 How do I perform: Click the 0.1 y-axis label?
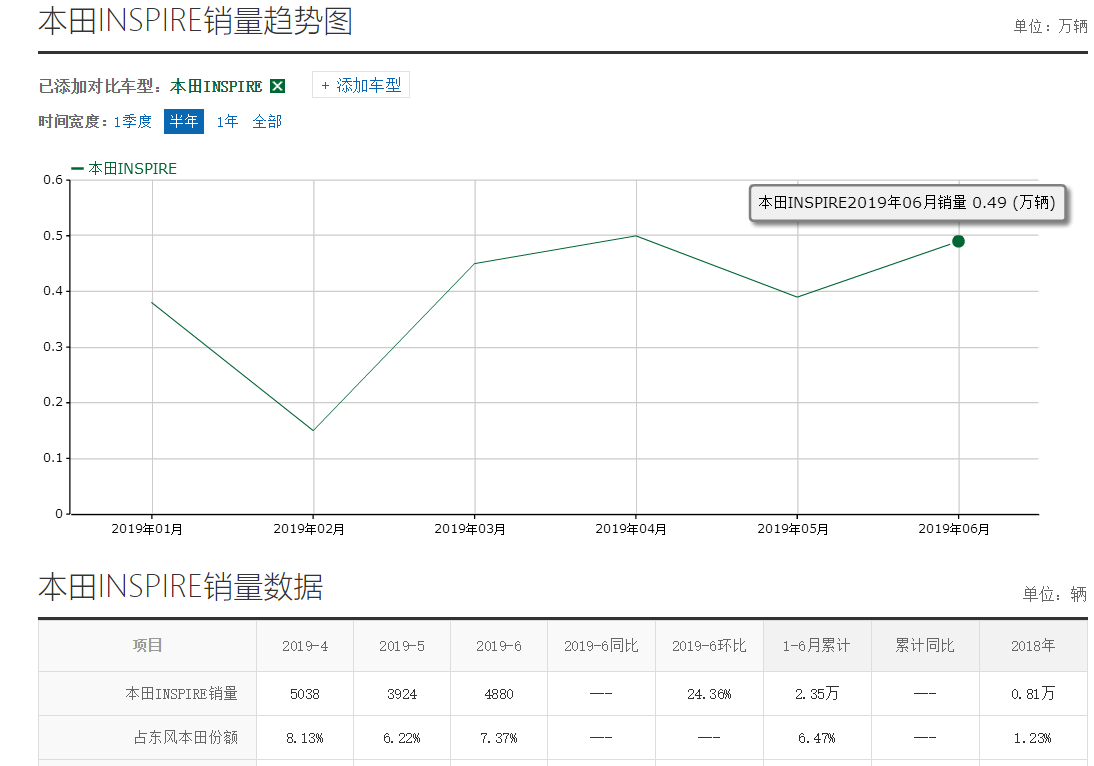[x=53, y=458]
